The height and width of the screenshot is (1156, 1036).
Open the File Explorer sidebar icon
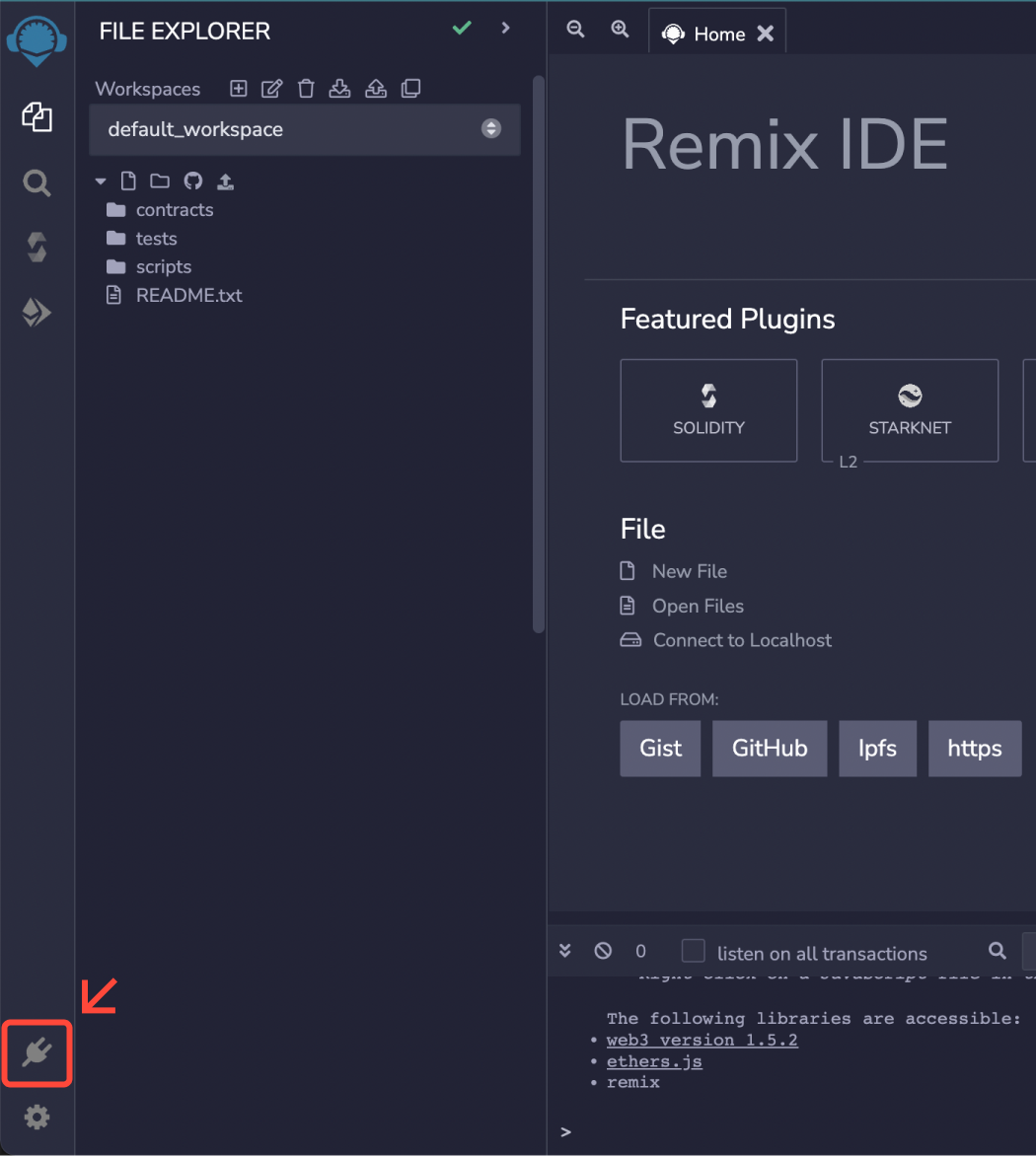tap(37, 117)
